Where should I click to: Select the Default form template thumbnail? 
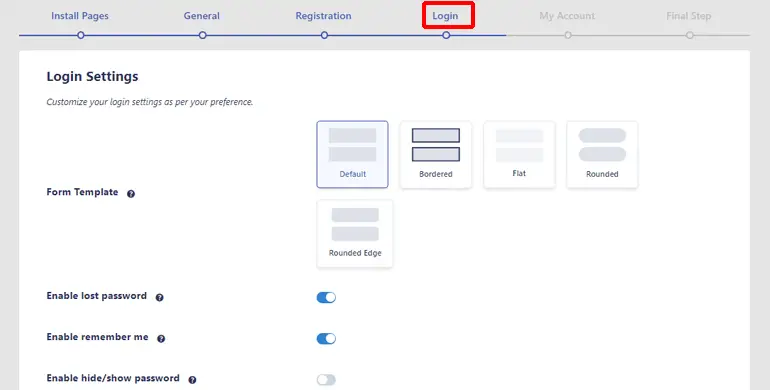(352, 154)
